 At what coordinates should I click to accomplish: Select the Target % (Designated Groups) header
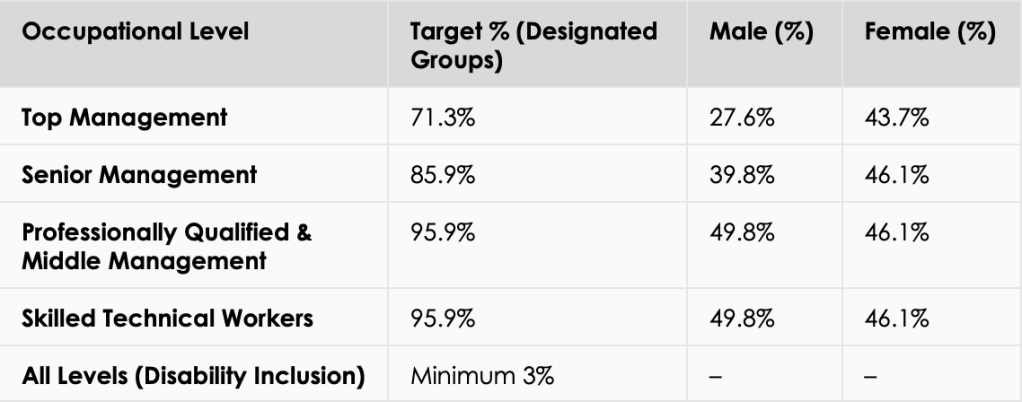533,46
